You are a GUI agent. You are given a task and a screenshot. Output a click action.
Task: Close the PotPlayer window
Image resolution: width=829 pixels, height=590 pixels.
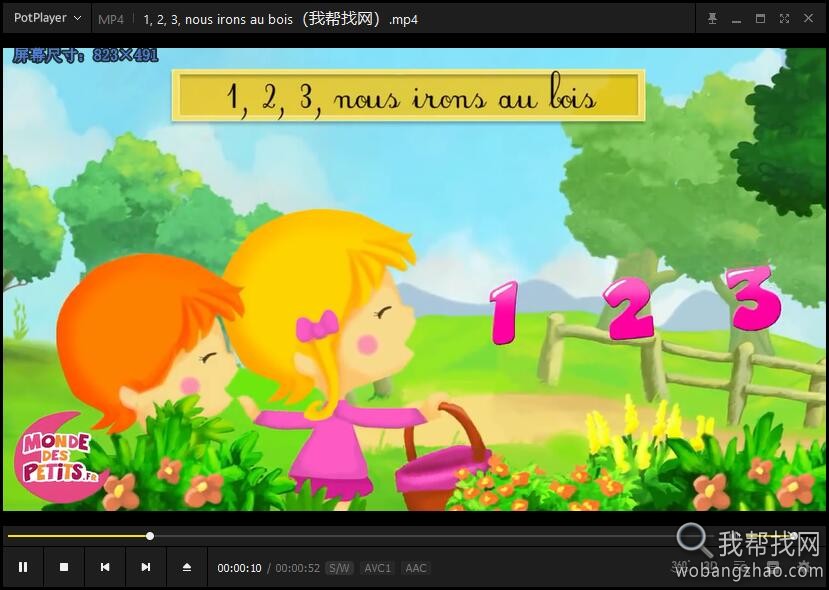click(808, 19)
